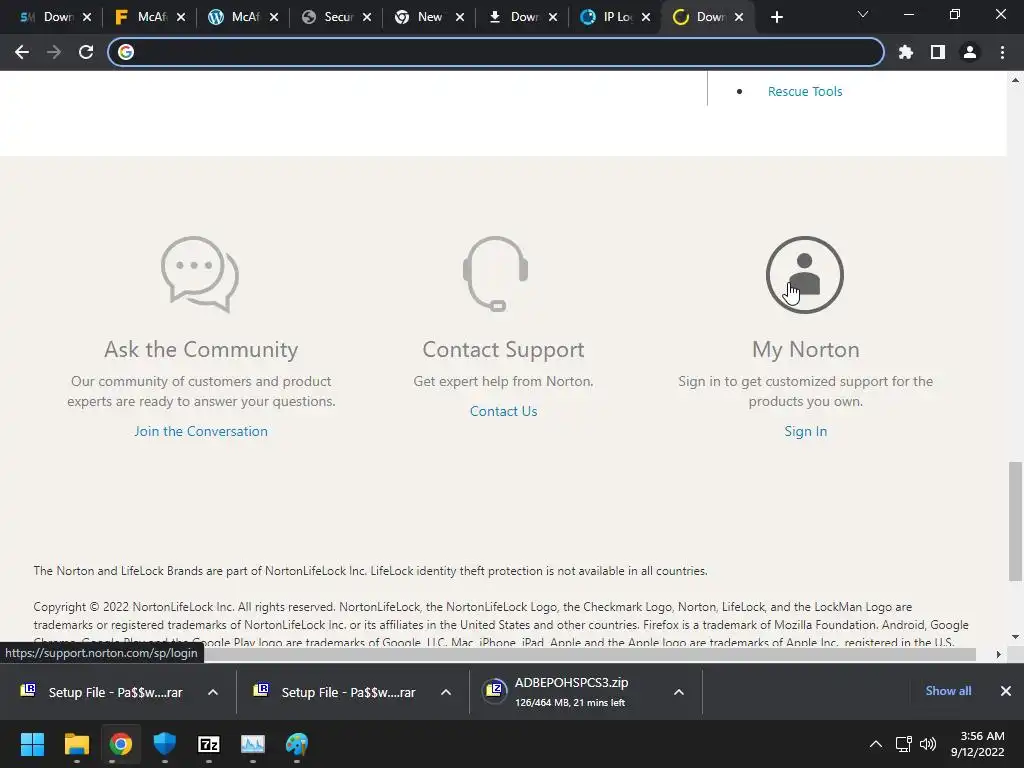Click Show all downloads

pos(948,691)
